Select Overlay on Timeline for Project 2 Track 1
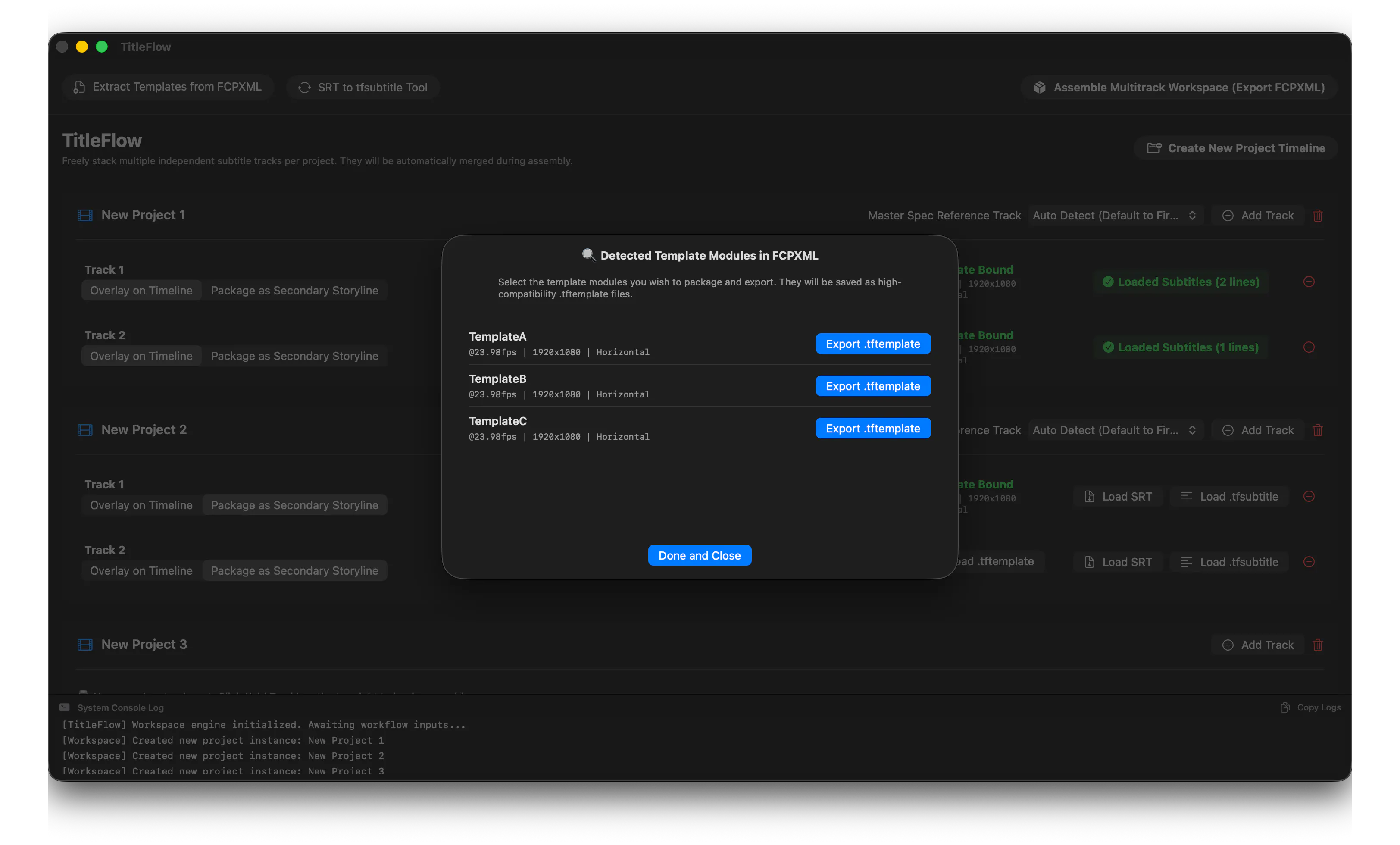1400x845 pixels. point(141,505)
